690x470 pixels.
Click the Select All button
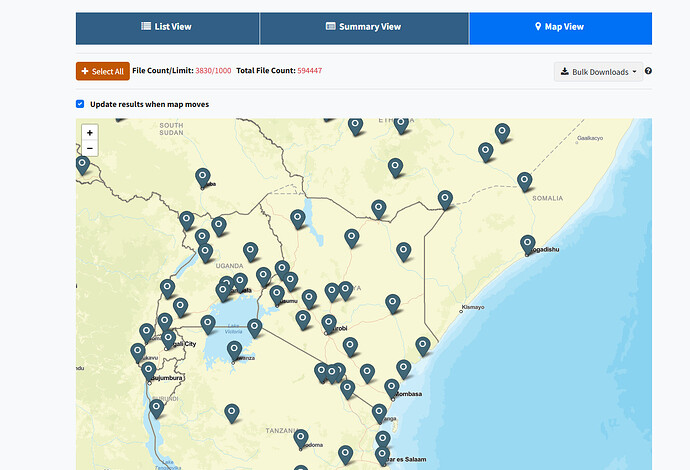coord(102,71)
